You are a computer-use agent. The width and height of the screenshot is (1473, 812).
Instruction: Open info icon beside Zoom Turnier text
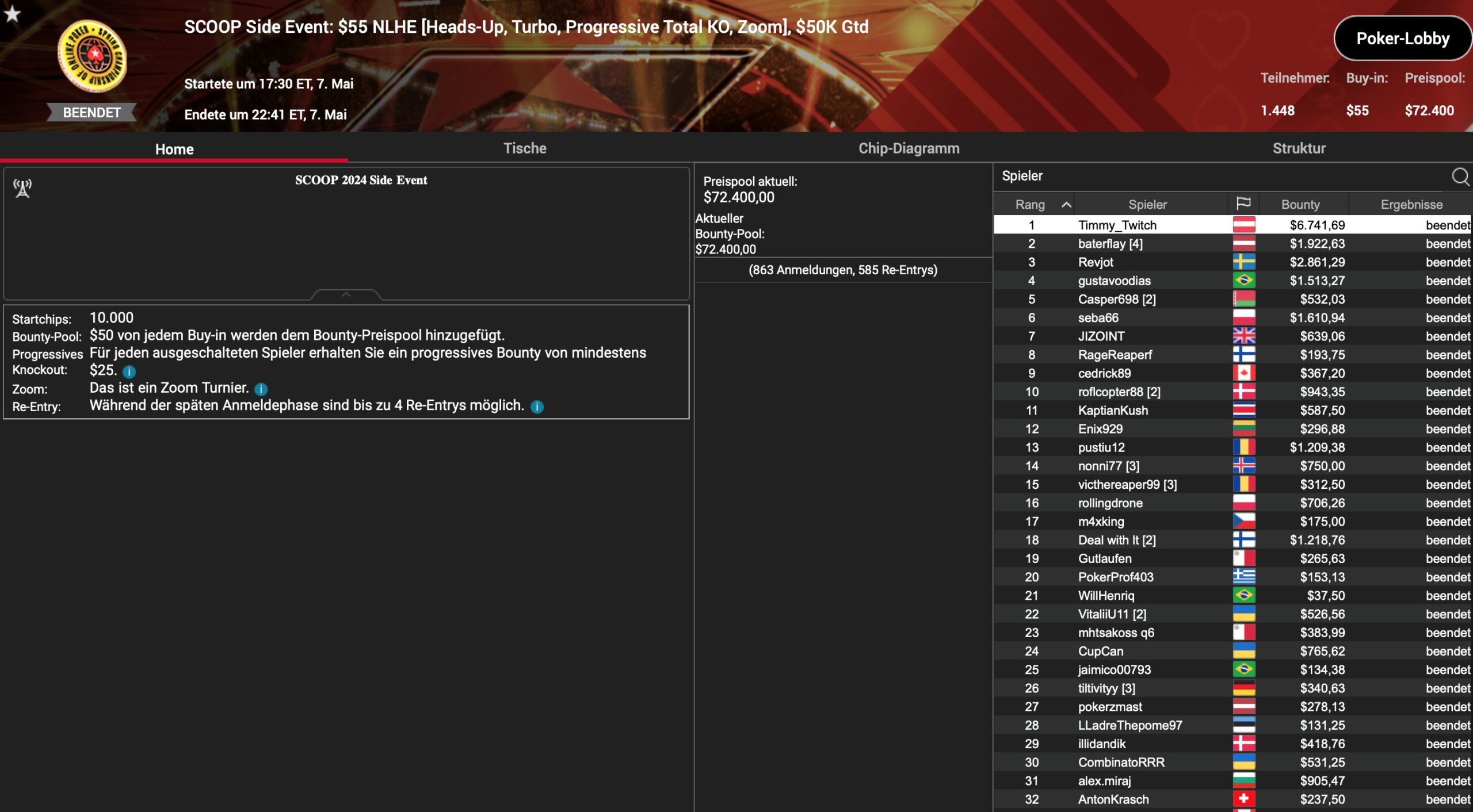pyautogui.click(x=261, y=389)
